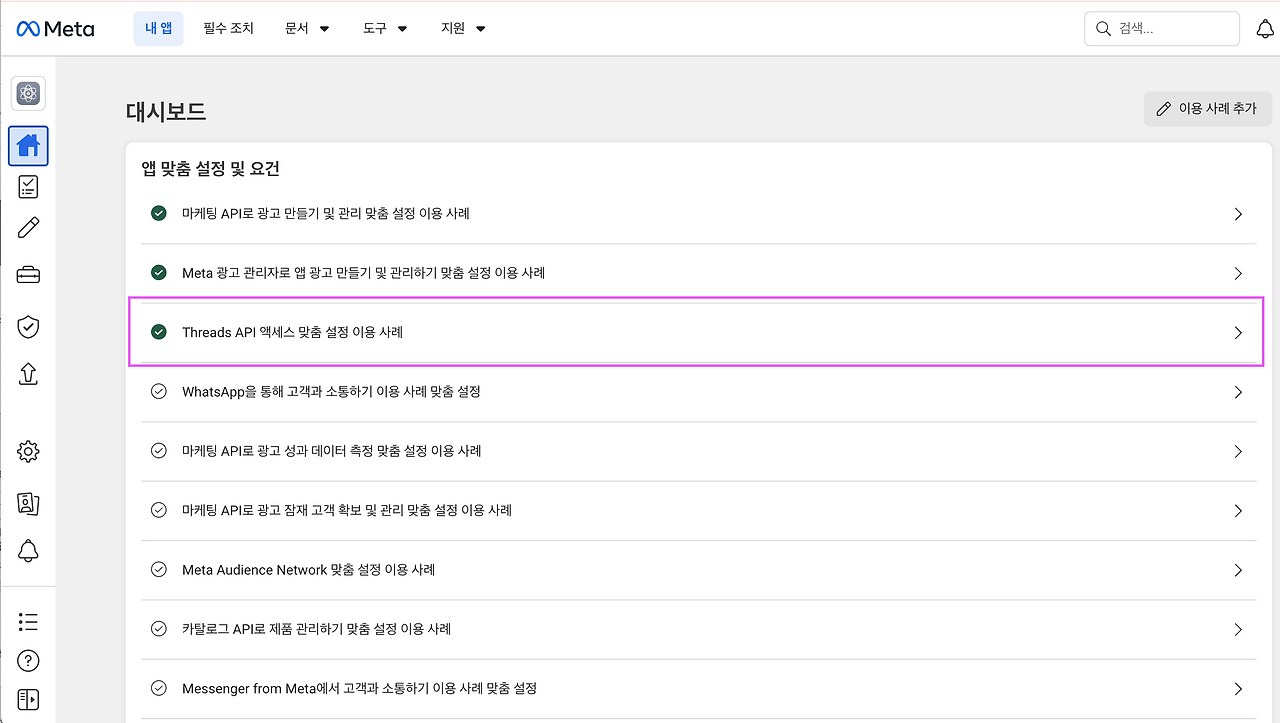Open the pencil edit icon in sidebar
1280x723 pixels.
point(28,228)
